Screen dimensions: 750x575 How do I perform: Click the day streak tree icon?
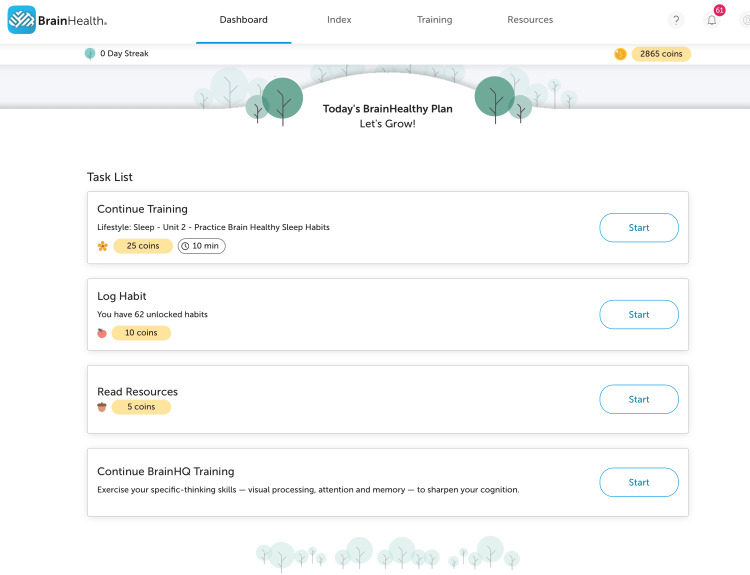click(90, 54)
